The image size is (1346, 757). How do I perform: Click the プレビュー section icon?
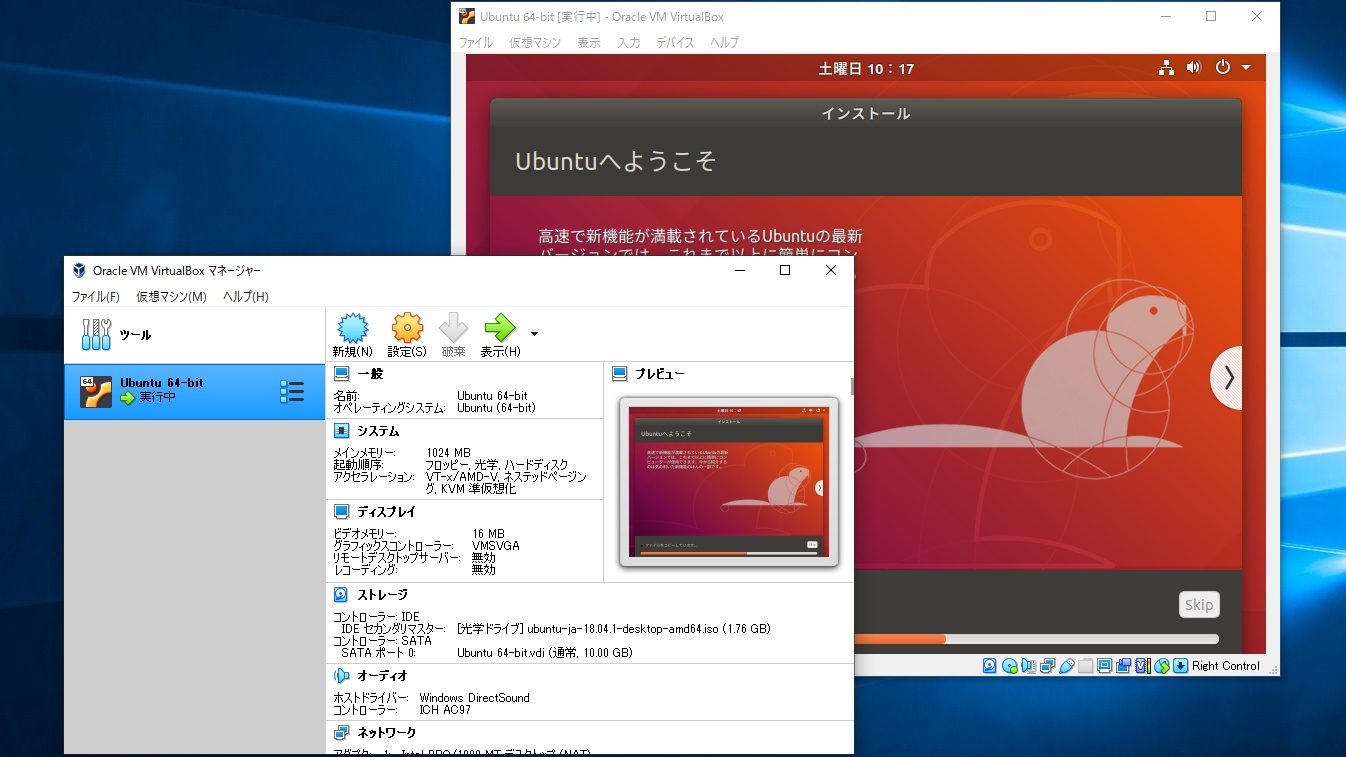(x=619, y=374)
